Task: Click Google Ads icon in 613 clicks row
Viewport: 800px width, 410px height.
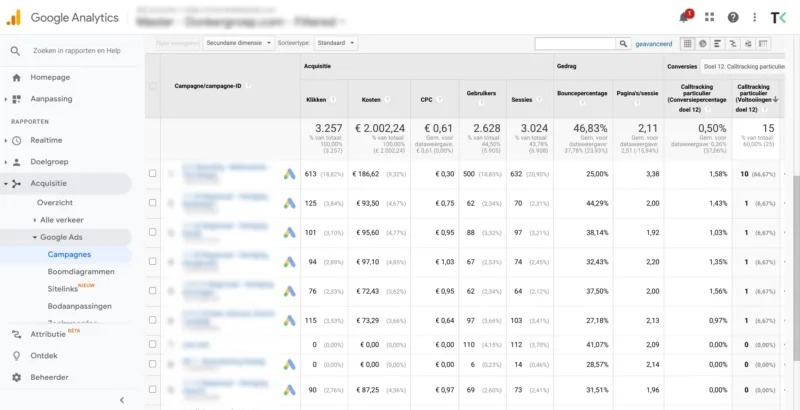Action: [x=290, y=174]
